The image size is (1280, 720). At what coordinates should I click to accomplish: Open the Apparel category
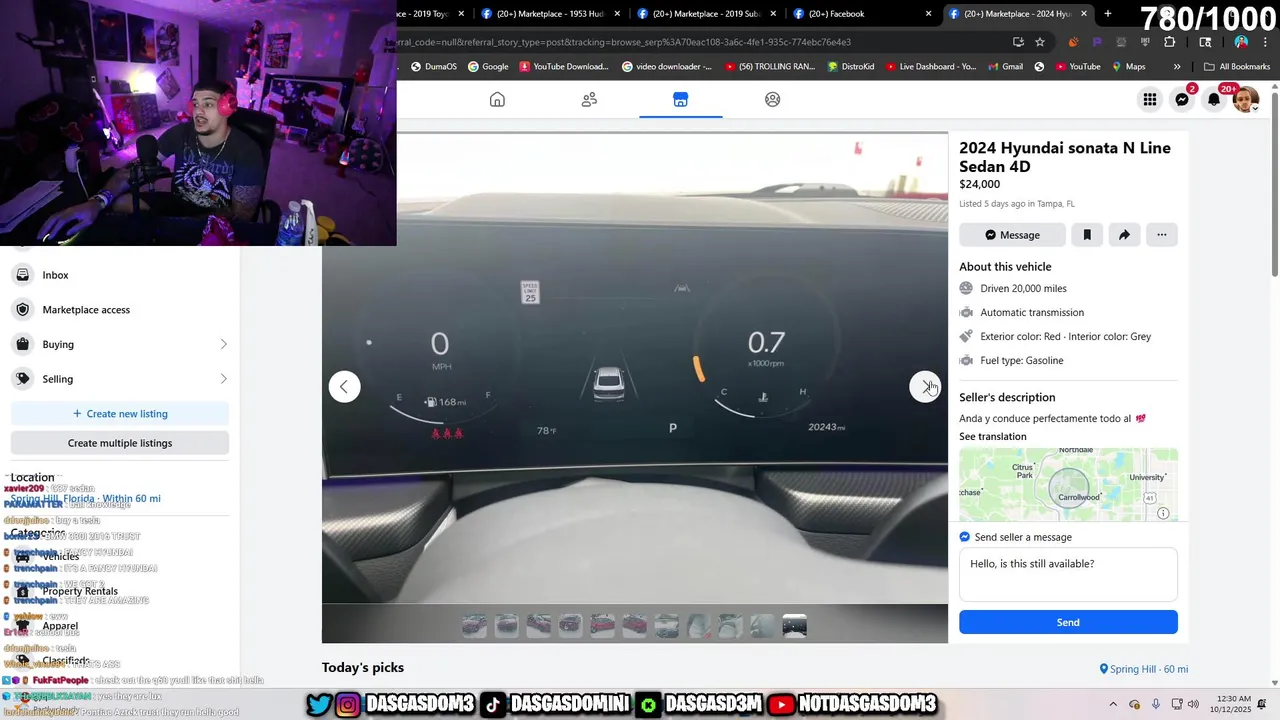[120, 626]
